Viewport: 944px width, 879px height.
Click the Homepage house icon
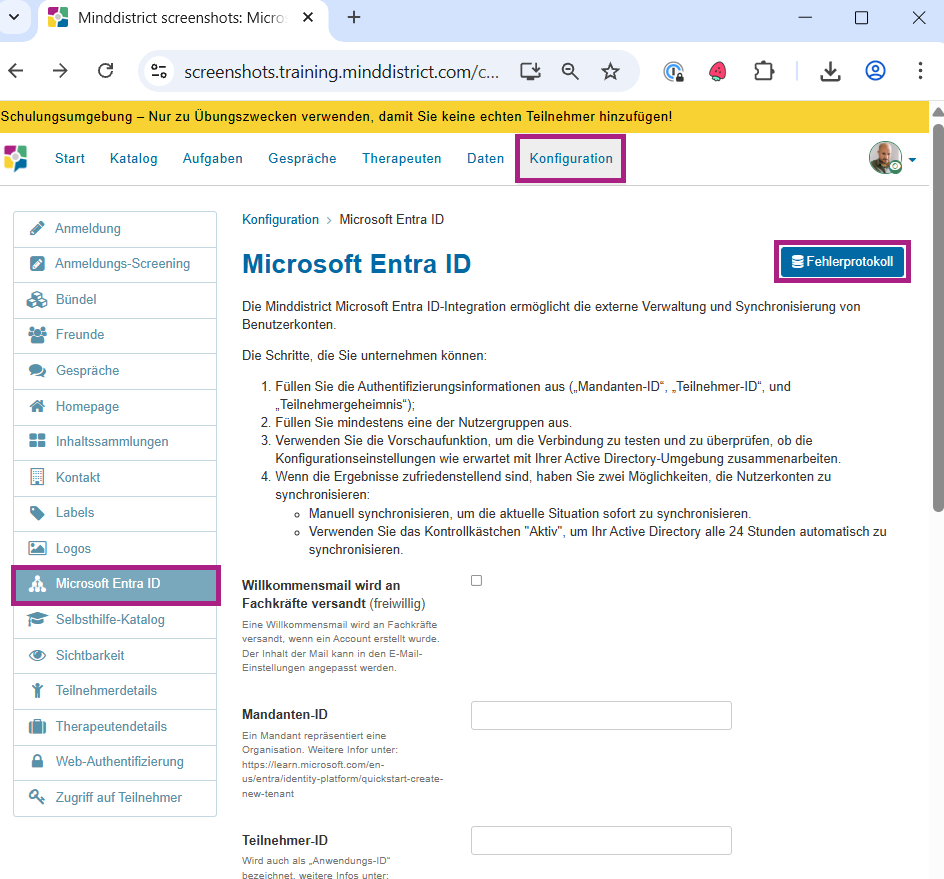[37, 406]
